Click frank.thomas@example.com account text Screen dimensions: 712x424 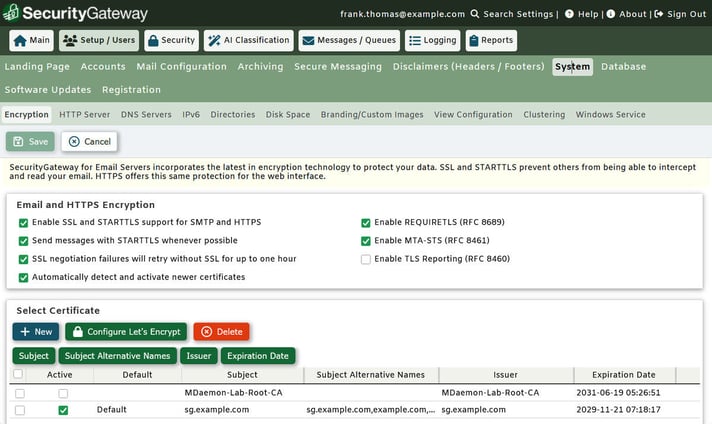402,14
